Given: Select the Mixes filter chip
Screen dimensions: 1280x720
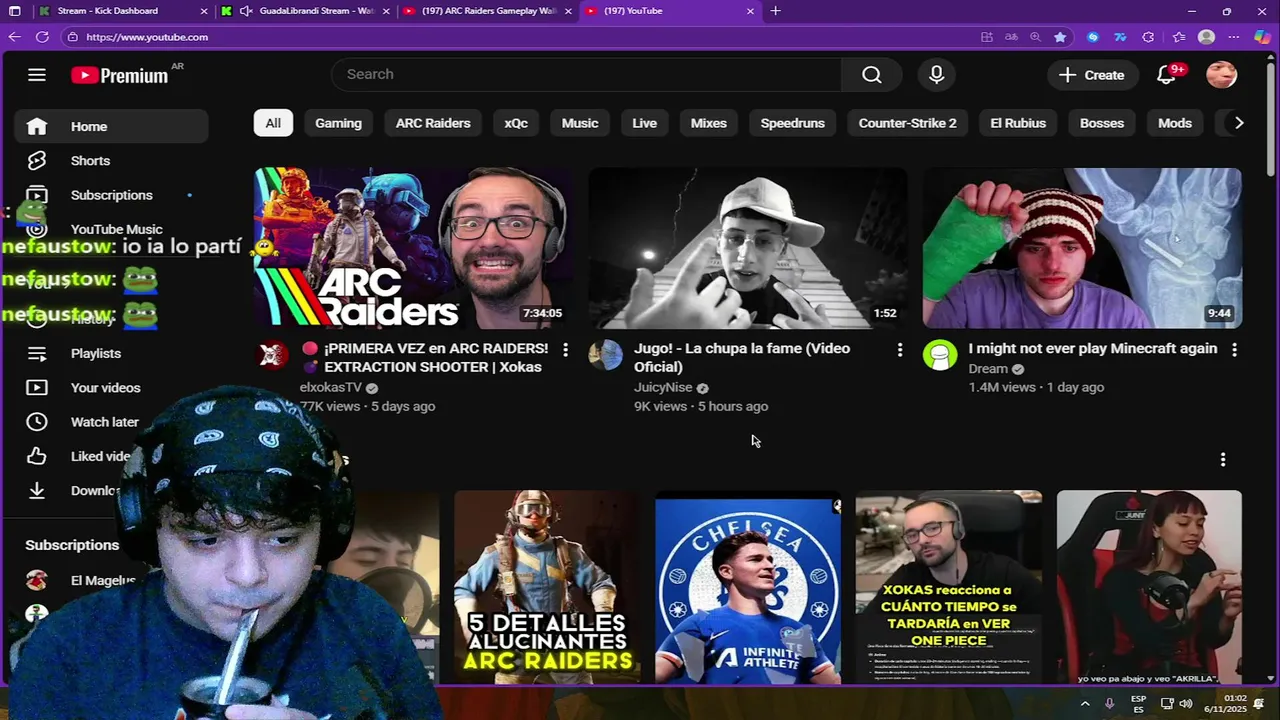Looking at the screenshot, I should click(x=709, y=123).
